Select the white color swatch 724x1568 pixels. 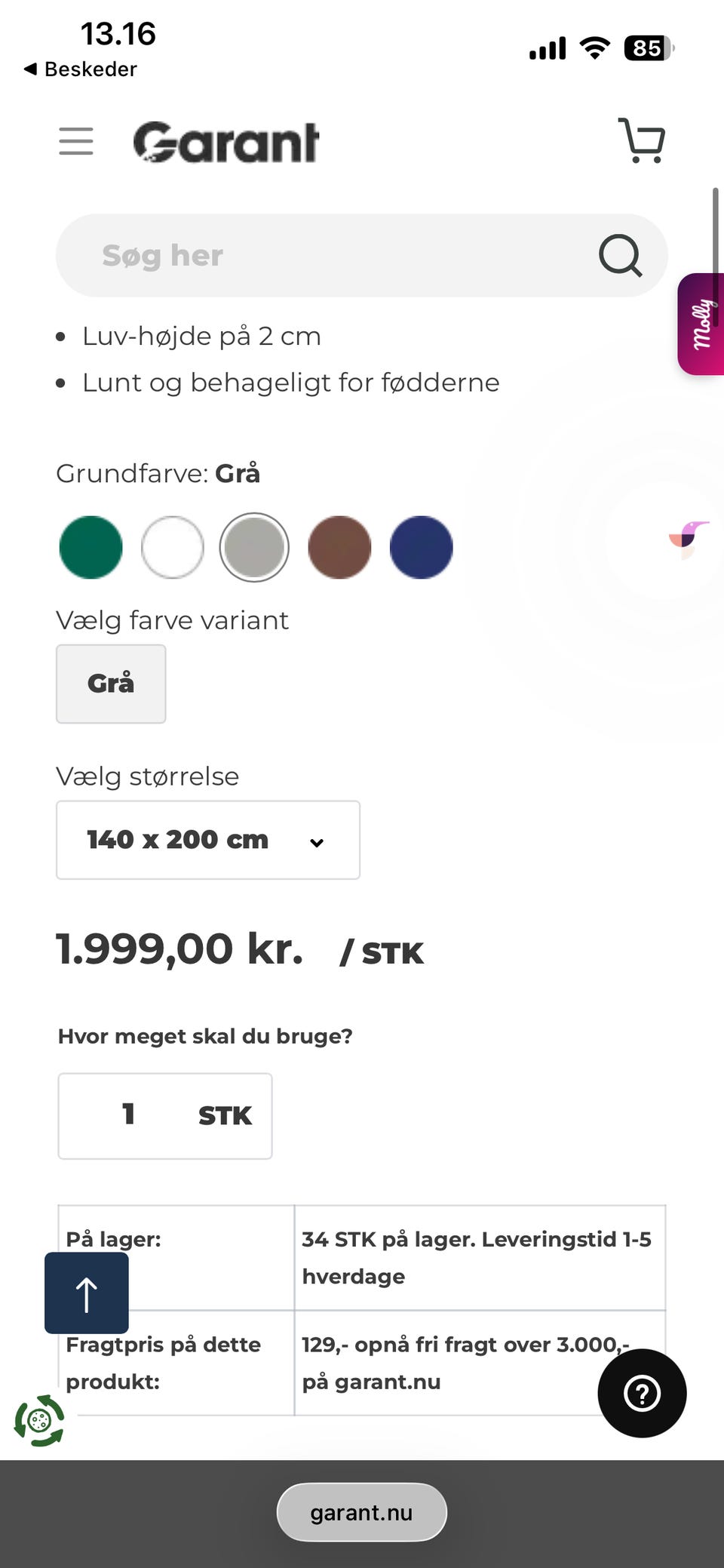click(173, 548)
